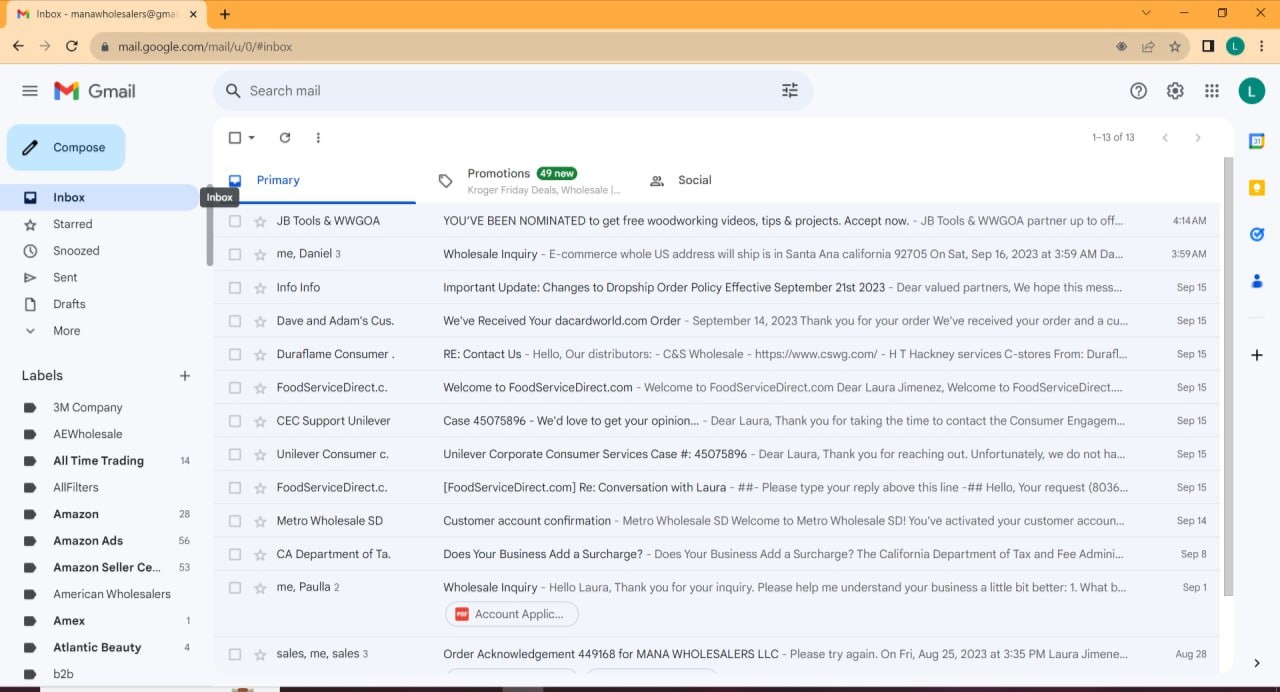Star the CEC Support Unilever email
This screenshot has width=1280, height=692.
click(x=260, y=421)
